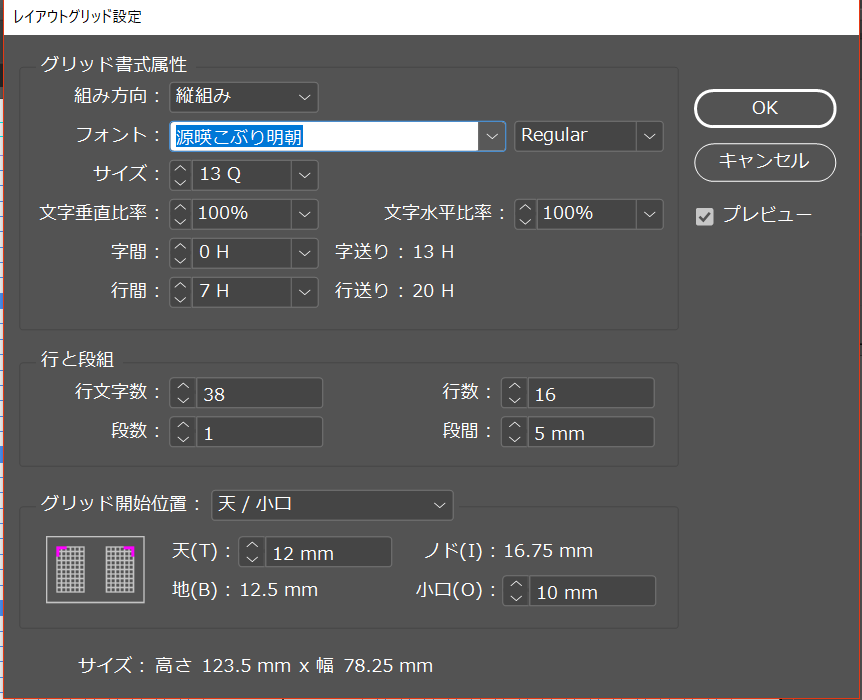Click the レイアウトグリッド設定 dialog title
The width and height of the screenshot is (862, 700).
click(x=77, y=16)
